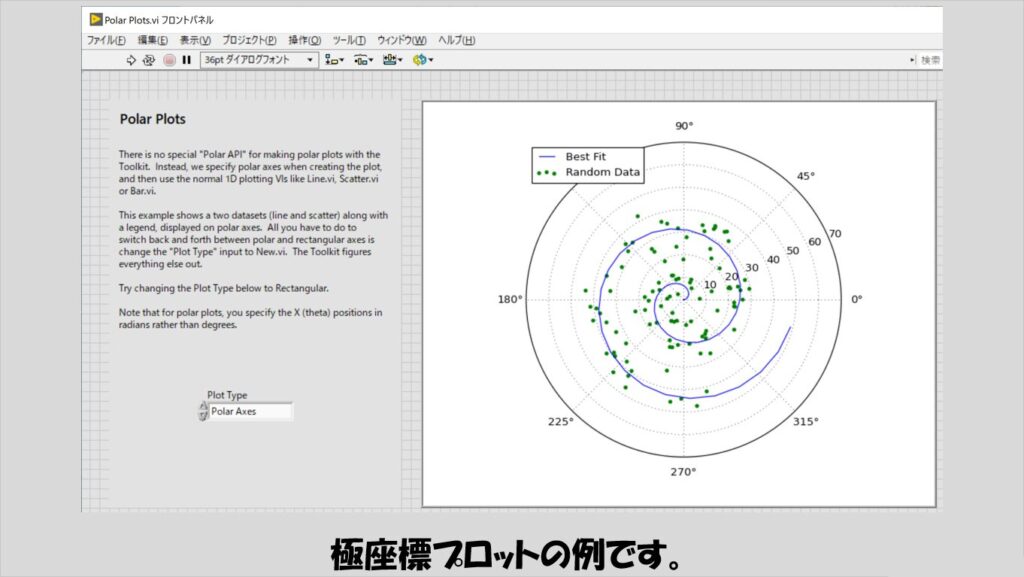The image size is (1024, 577).
Task: Open the Plot Type enum selector
Action: (250, 411)
